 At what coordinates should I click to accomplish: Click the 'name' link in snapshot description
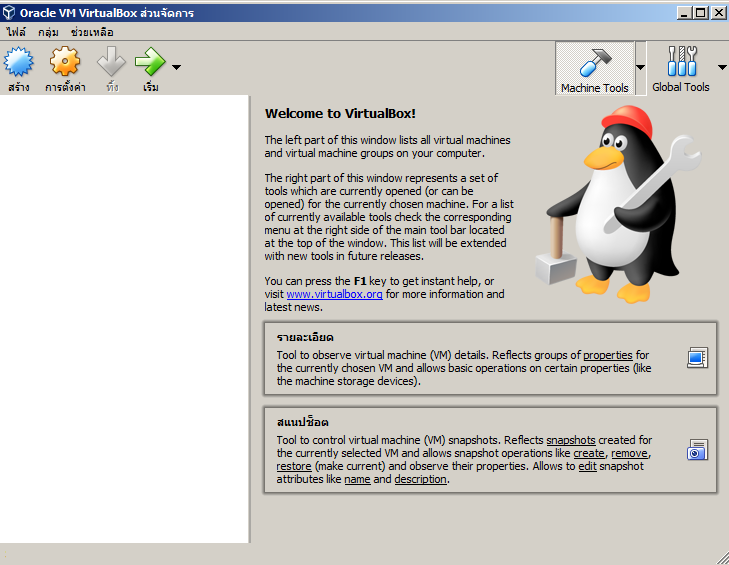(x=358, y=479)
